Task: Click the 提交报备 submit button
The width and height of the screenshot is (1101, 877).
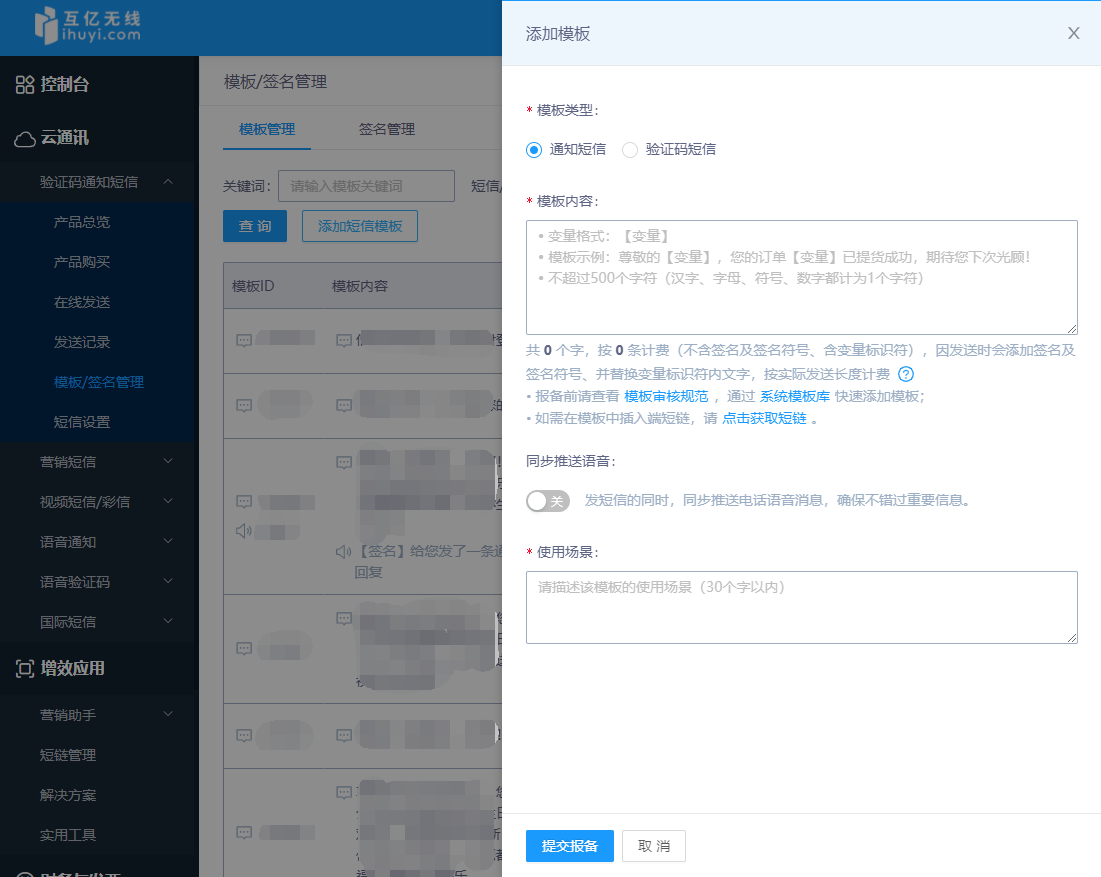Action: [569, 846]
